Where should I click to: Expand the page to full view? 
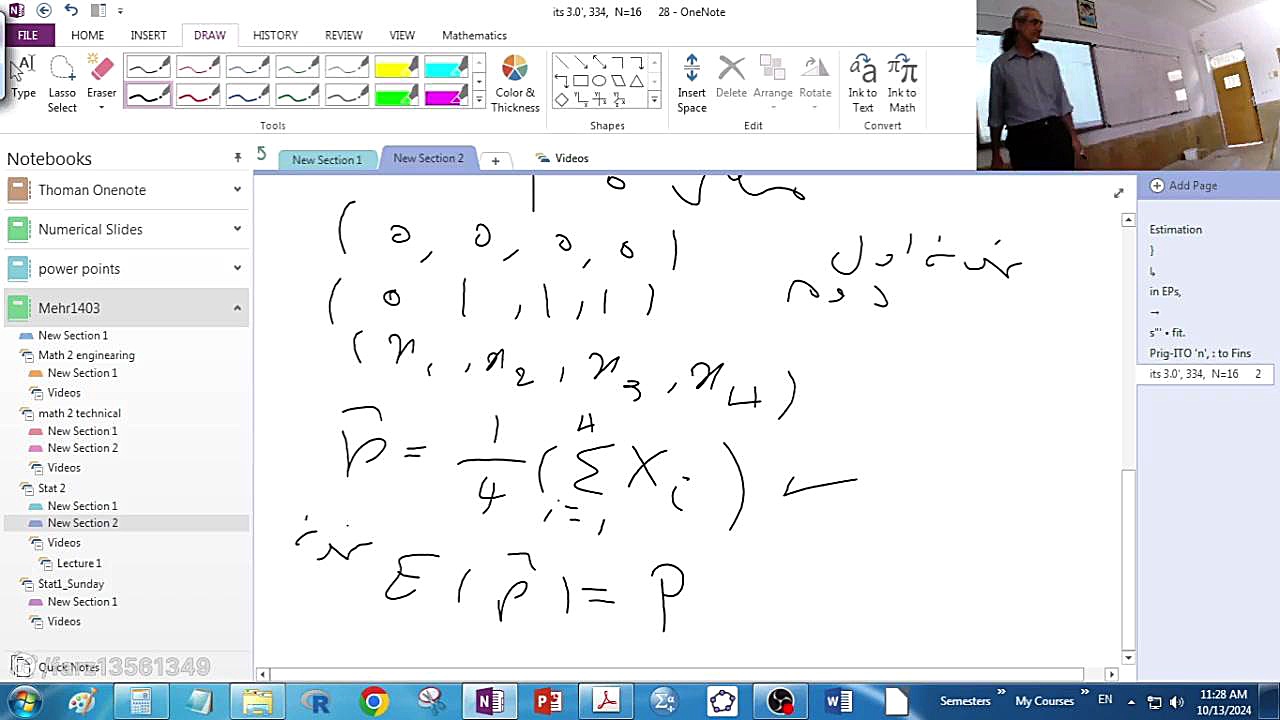[1118, 193]
